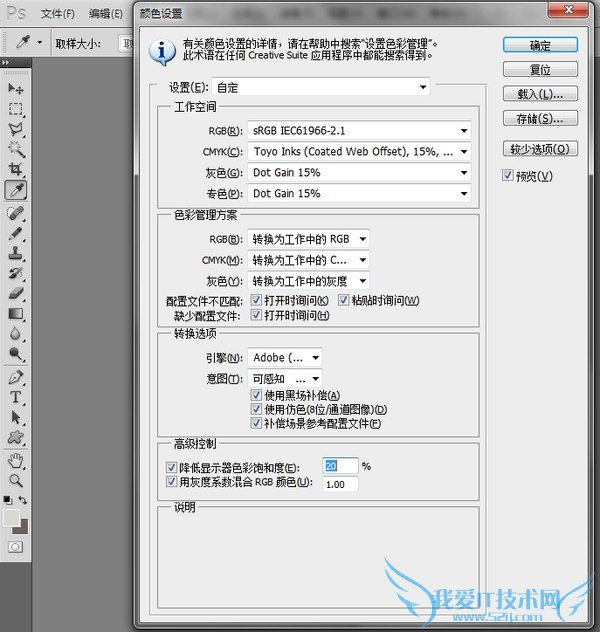Select the Custom Shape tool
The width and height of the screenshot is (600, 632).
pyautogui.click(x=15, y=437)
